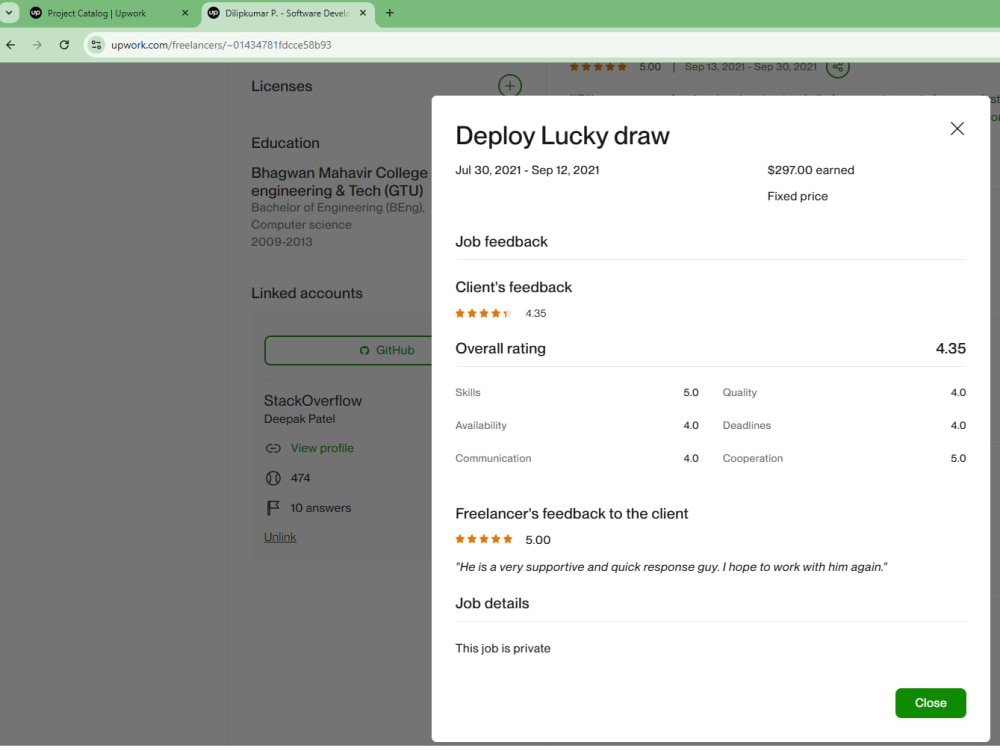Click the green Close button
Image resolution: width=1000 pixels, height=751 pixels.
pyautogui.click(x=930, y=703)
